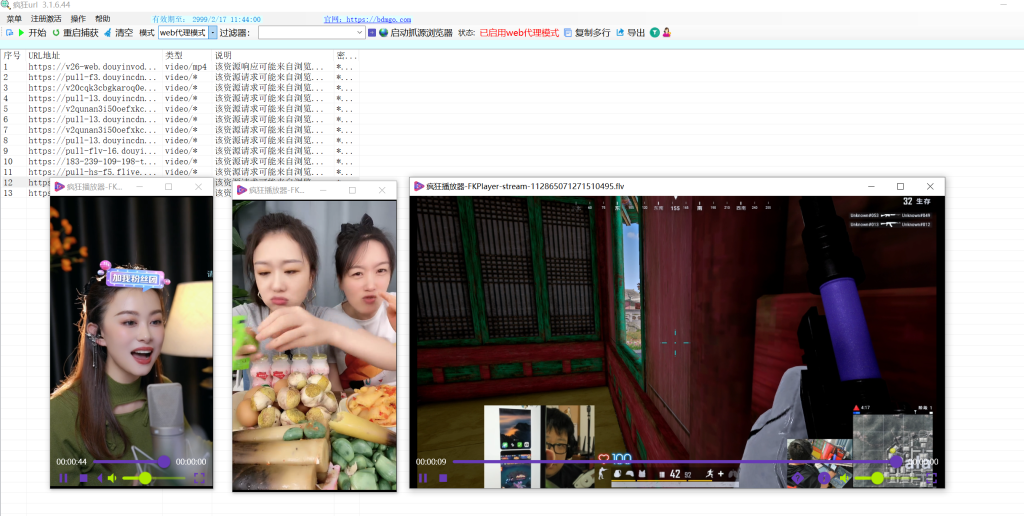Maximize the FKPlayer-stream flv player window
1024x516 pixels.
click(900, 186)
